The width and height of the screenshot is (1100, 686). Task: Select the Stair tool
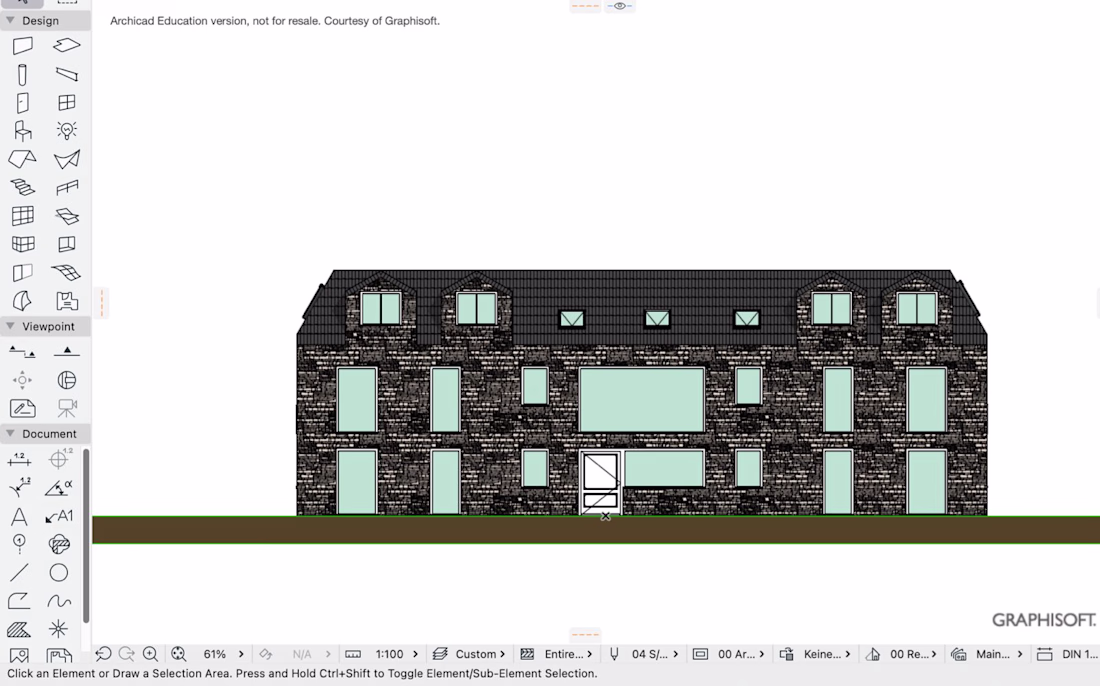point(22,187)
